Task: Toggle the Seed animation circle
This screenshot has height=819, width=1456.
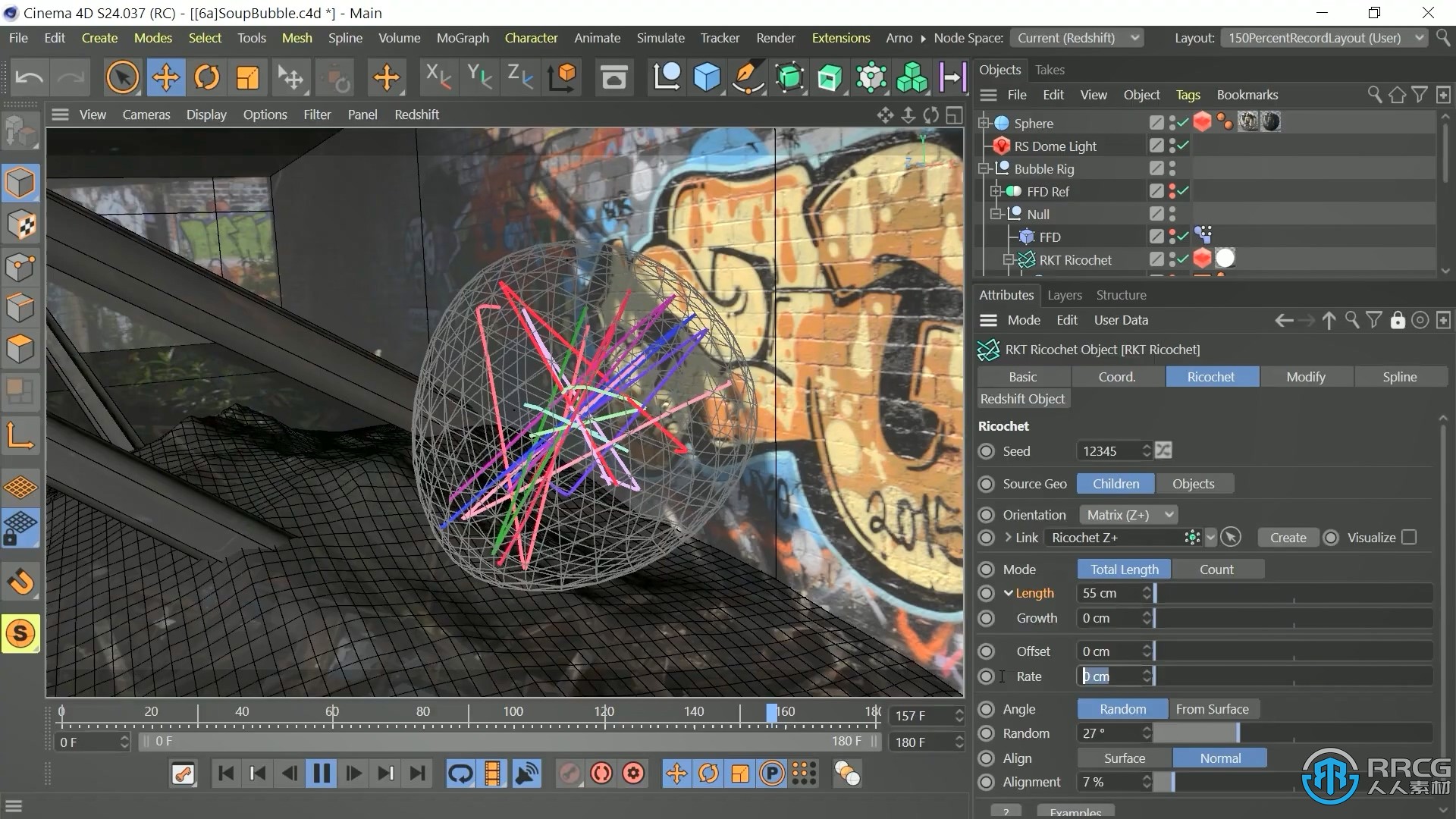Action: 986,451
